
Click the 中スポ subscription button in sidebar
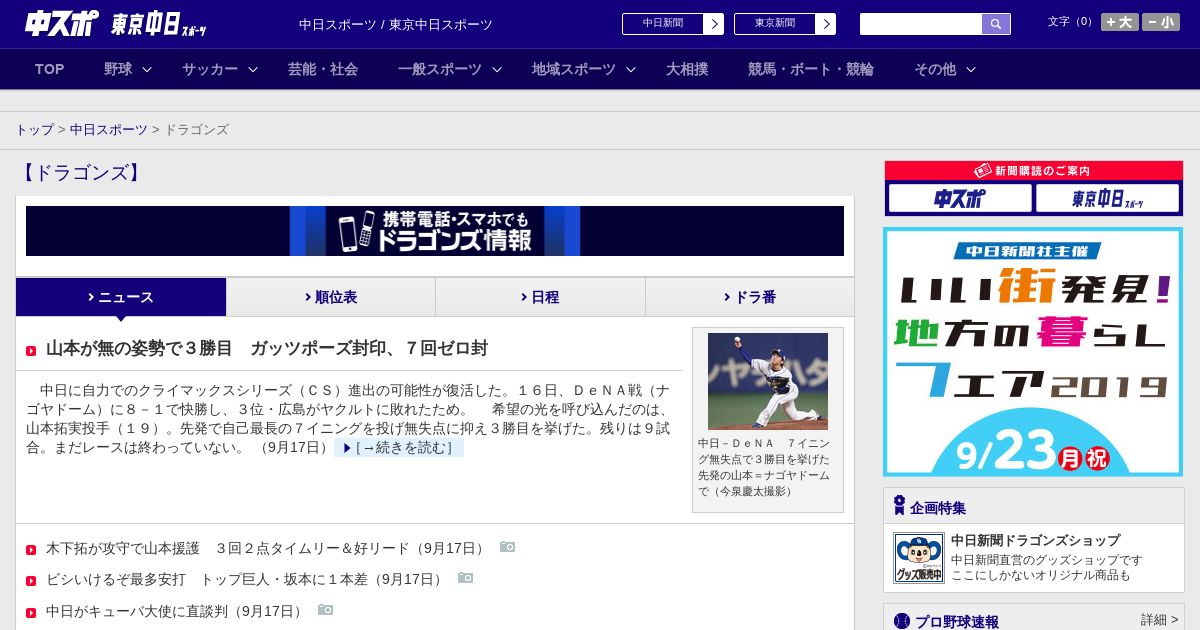point(960,198)
